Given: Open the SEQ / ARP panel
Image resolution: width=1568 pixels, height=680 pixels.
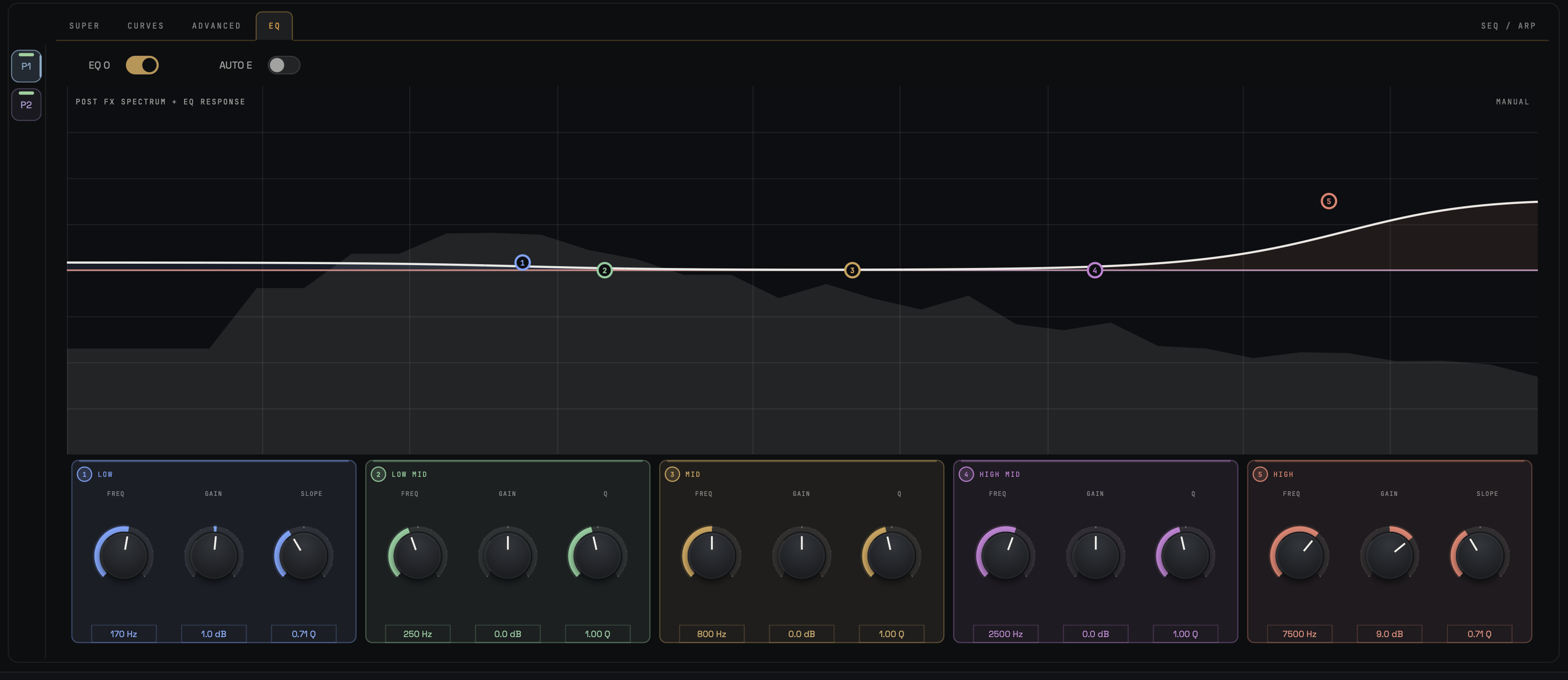Looking at the screenshot, I should (1508, 26).
